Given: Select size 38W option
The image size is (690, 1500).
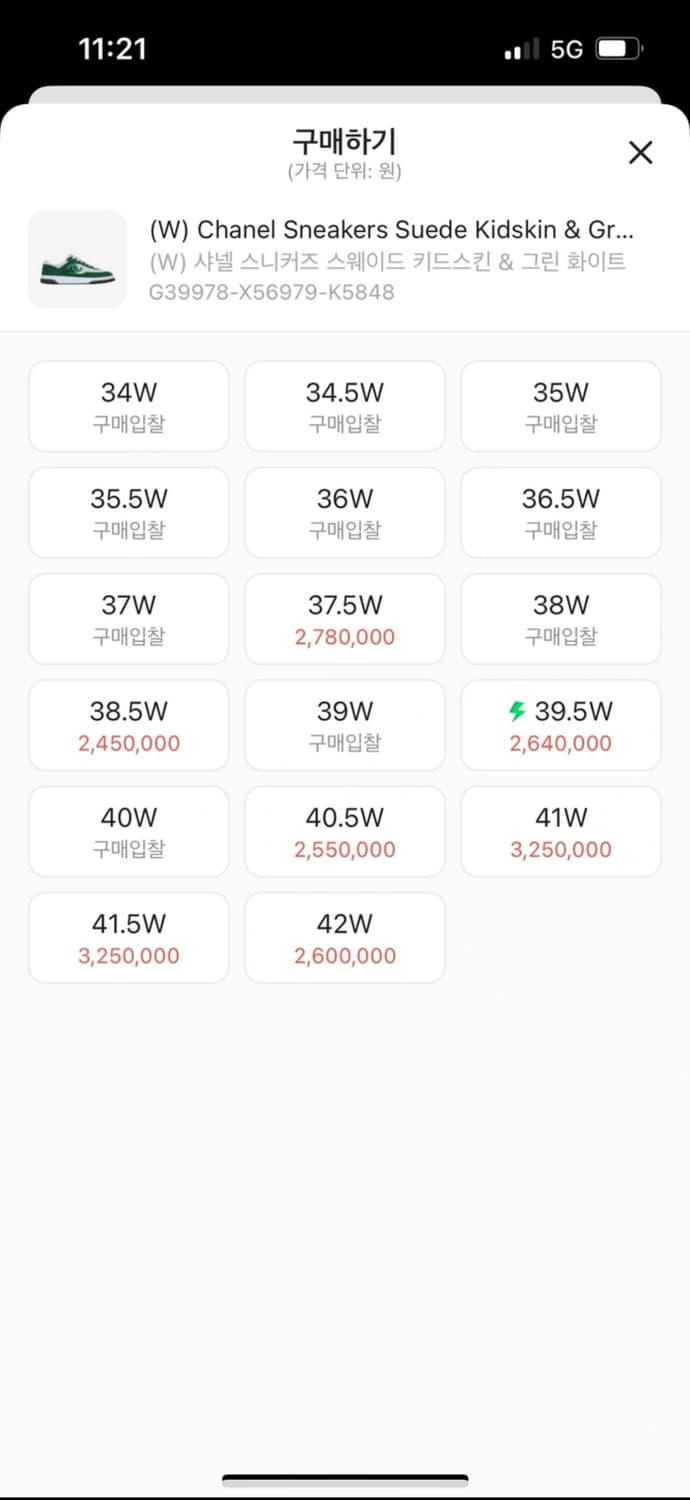Looking at the screenshot, I should [560, 618].
